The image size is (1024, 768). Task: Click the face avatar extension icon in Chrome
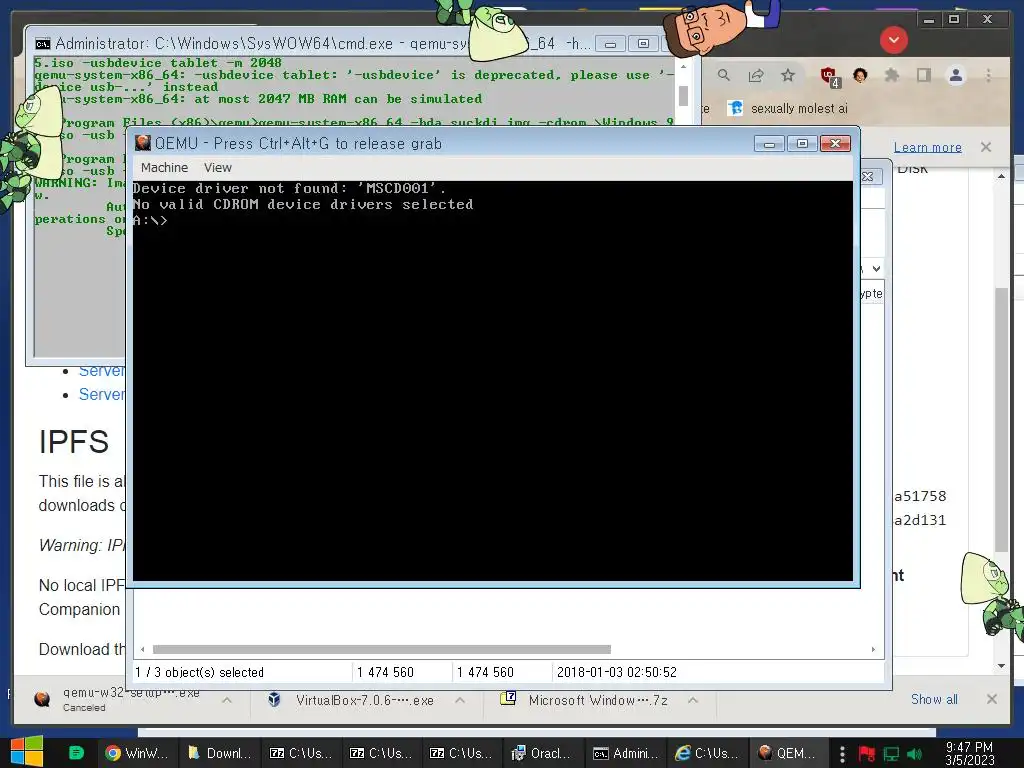[860, 75]
